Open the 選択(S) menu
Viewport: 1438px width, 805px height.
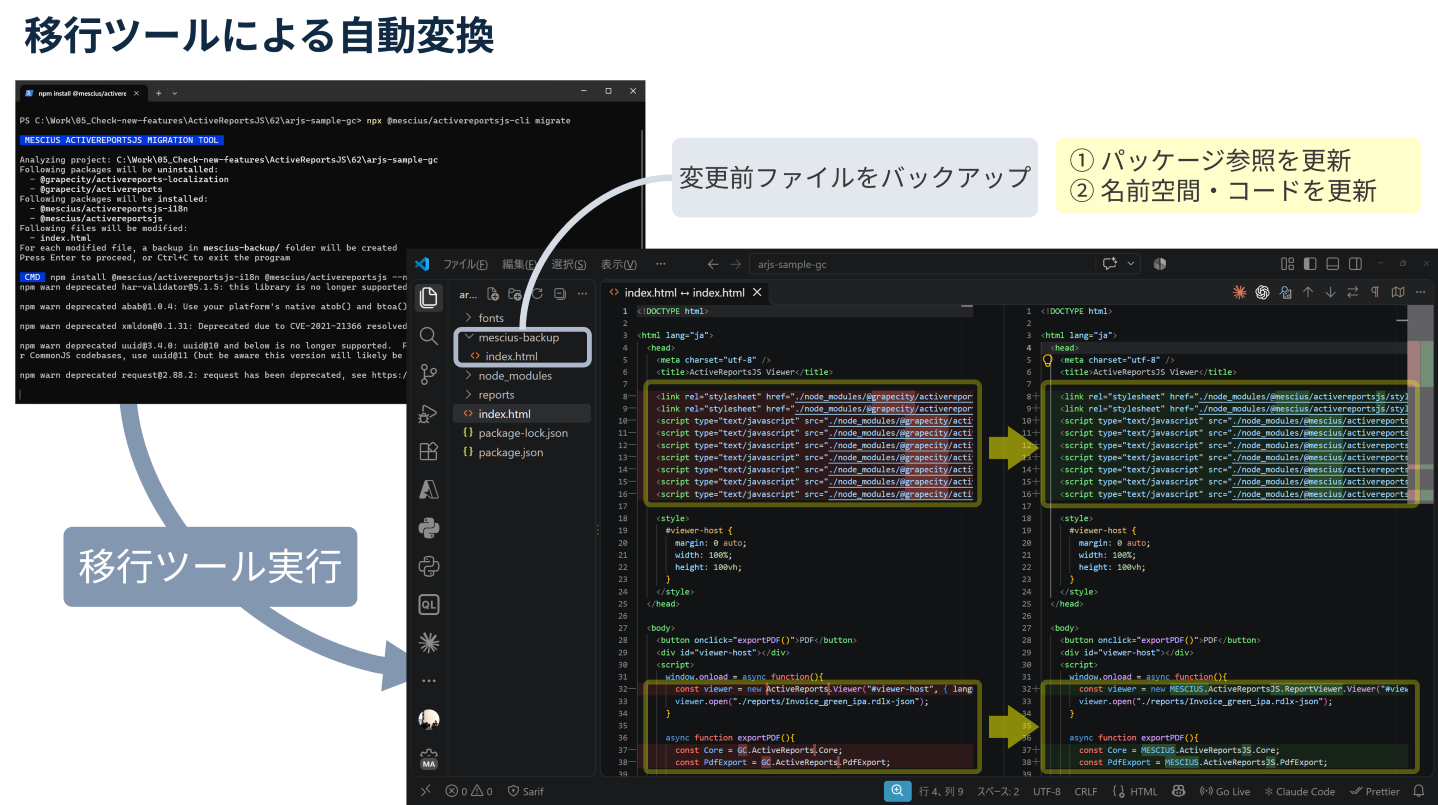click(x=569, y=264)
